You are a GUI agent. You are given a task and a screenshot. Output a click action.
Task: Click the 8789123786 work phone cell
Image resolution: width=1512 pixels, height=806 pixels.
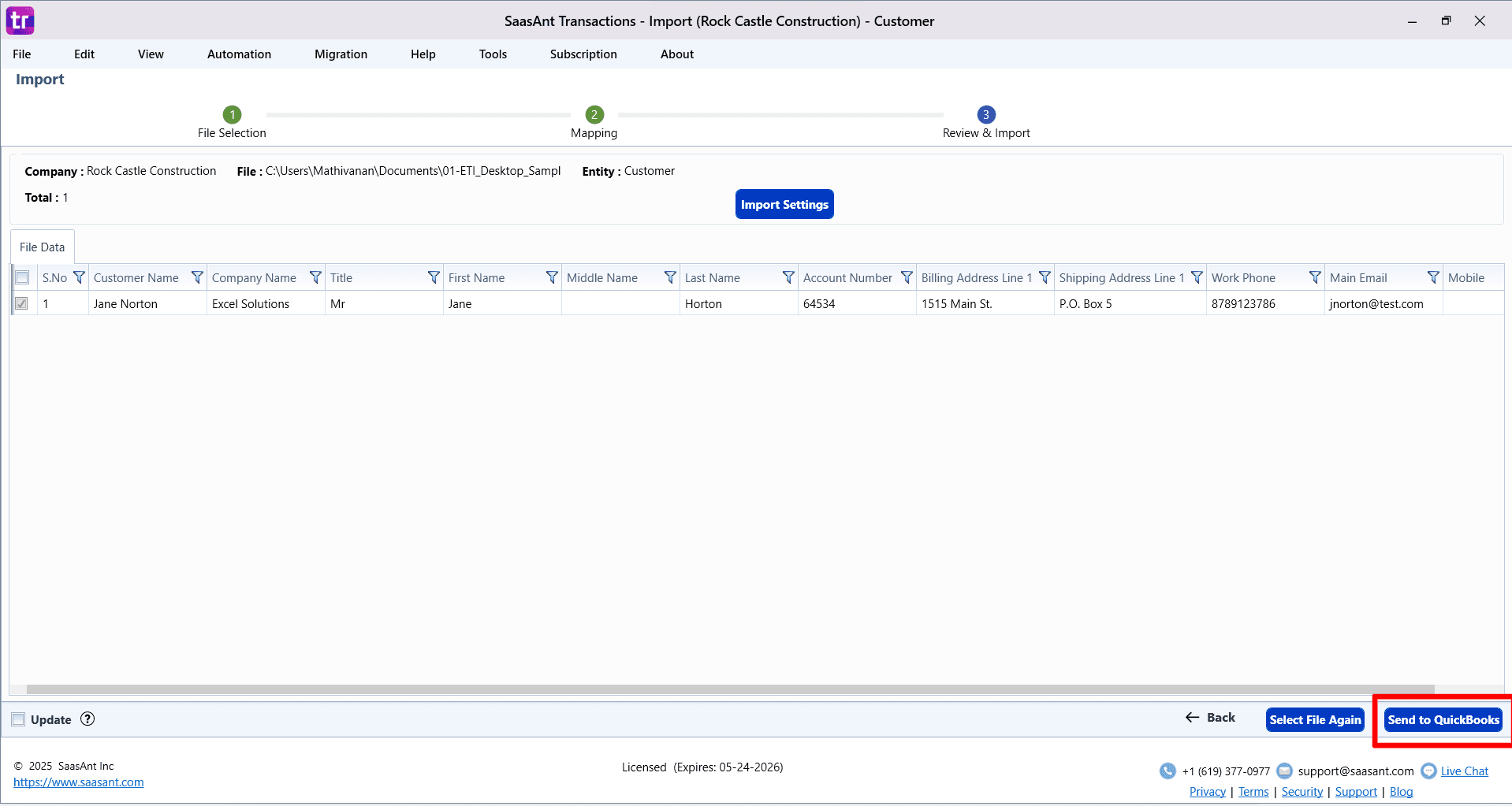coord(1265,303)
